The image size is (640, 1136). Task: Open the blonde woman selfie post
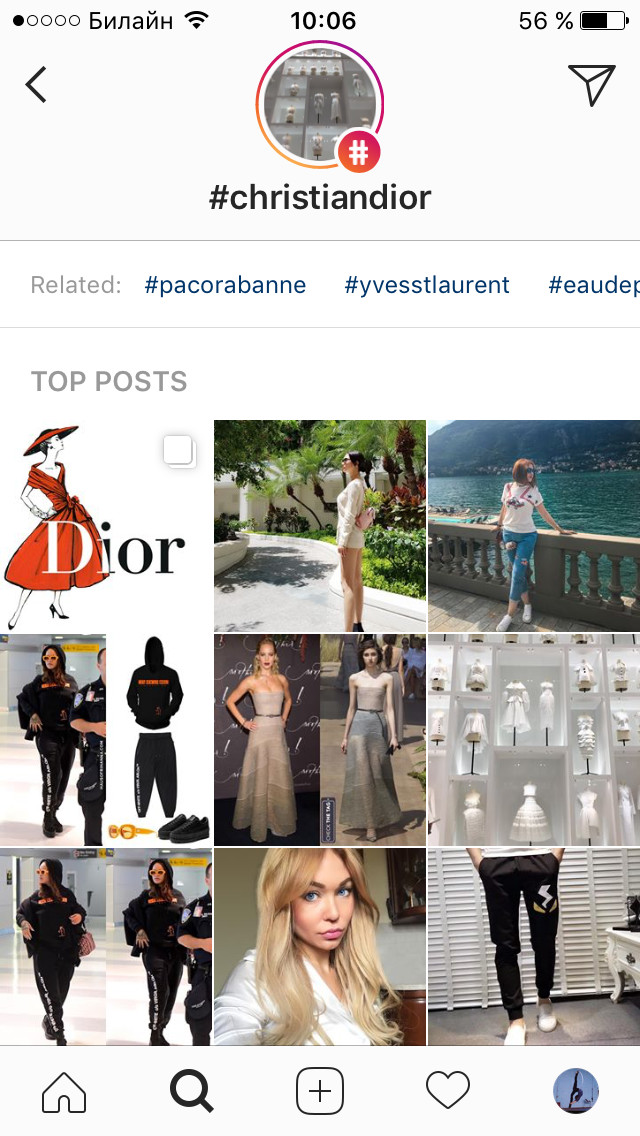tap(320, 947)
